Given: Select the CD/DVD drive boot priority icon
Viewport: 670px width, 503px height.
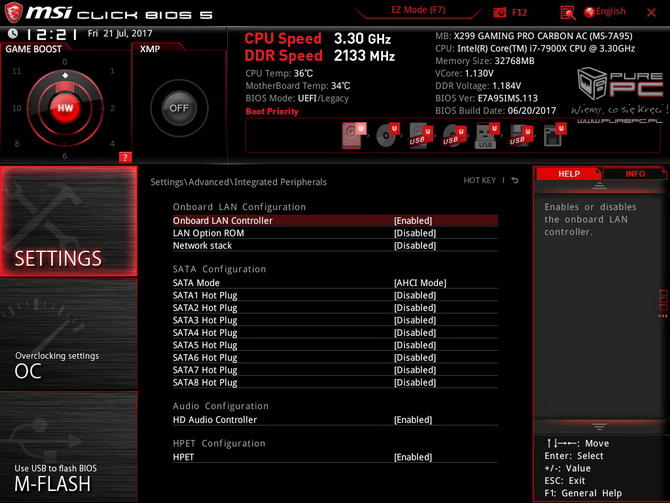Looking at the screenshot, I should click(x=387, y=135).
